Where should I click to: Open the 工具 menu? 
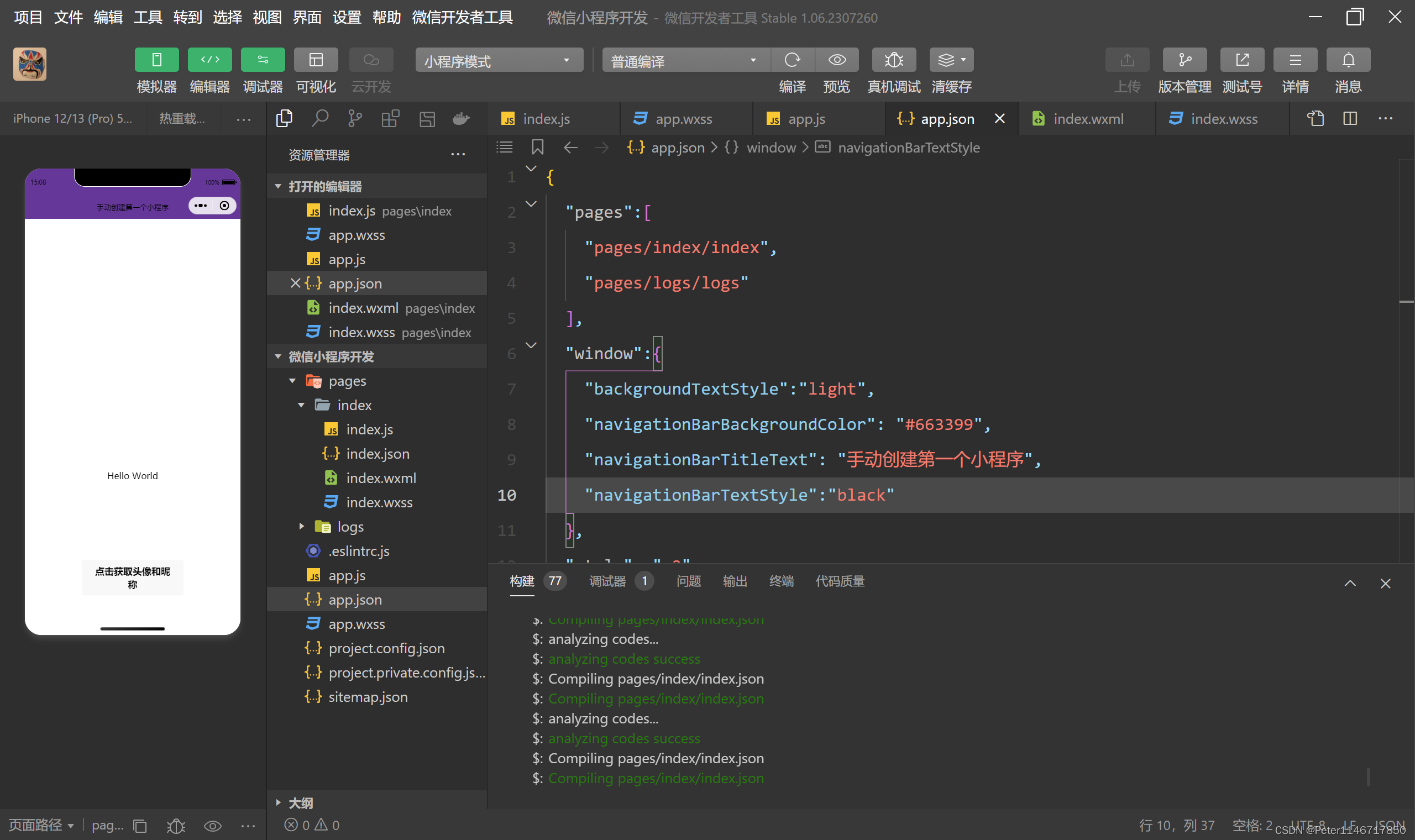click(x=148, y=18)
